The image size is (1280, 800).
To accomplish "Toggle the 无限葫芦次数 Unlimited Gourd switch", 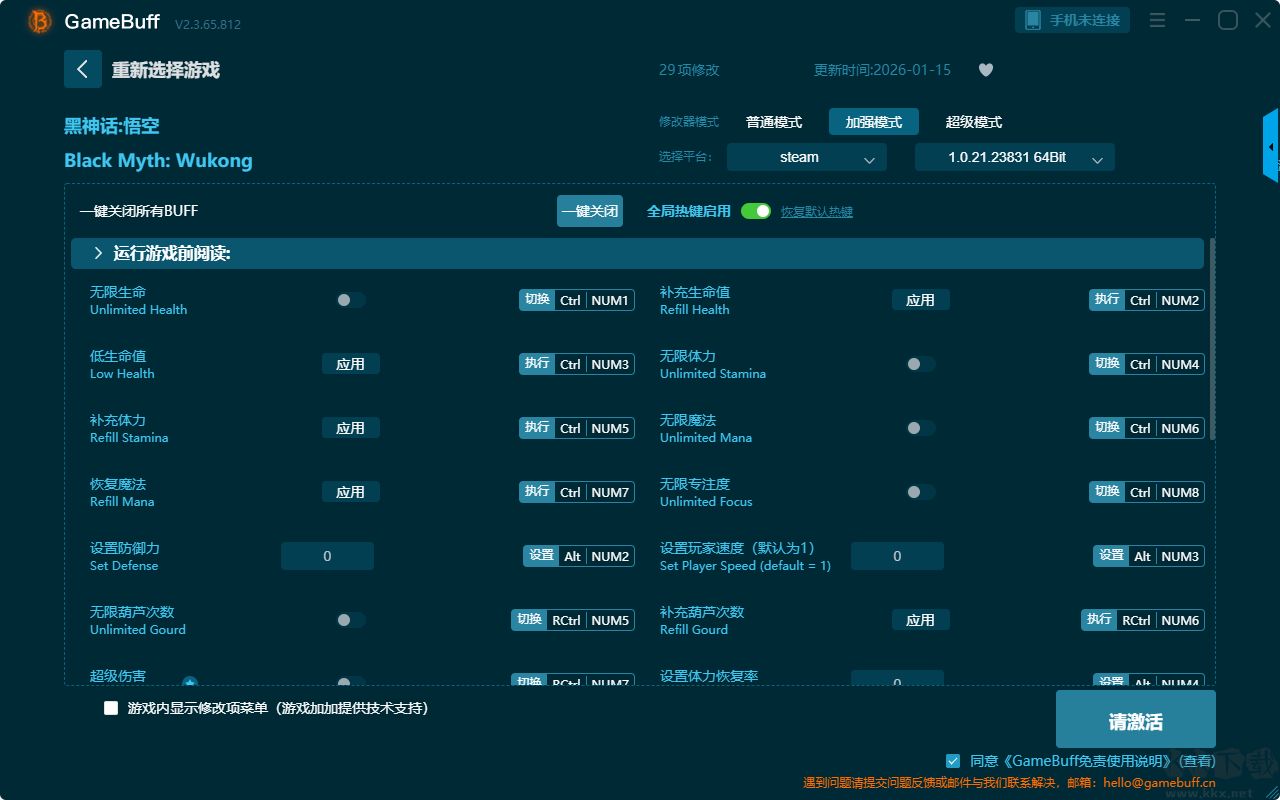I will (350, 620).
